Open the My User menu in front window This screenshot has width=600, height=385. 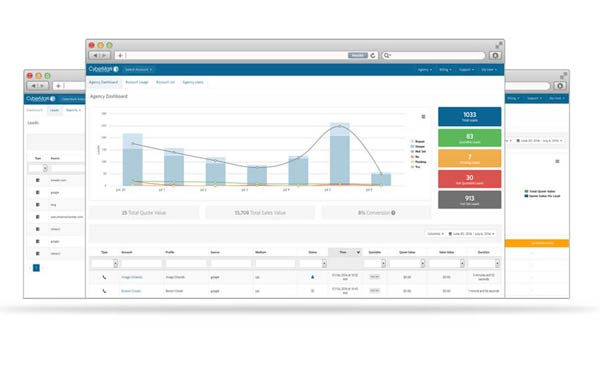point(489,70)
